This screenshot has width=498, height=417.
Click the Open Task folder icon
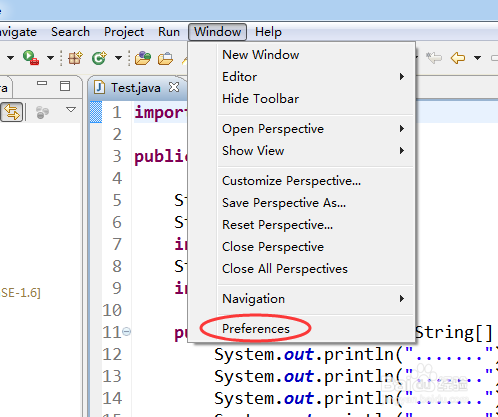166,58
